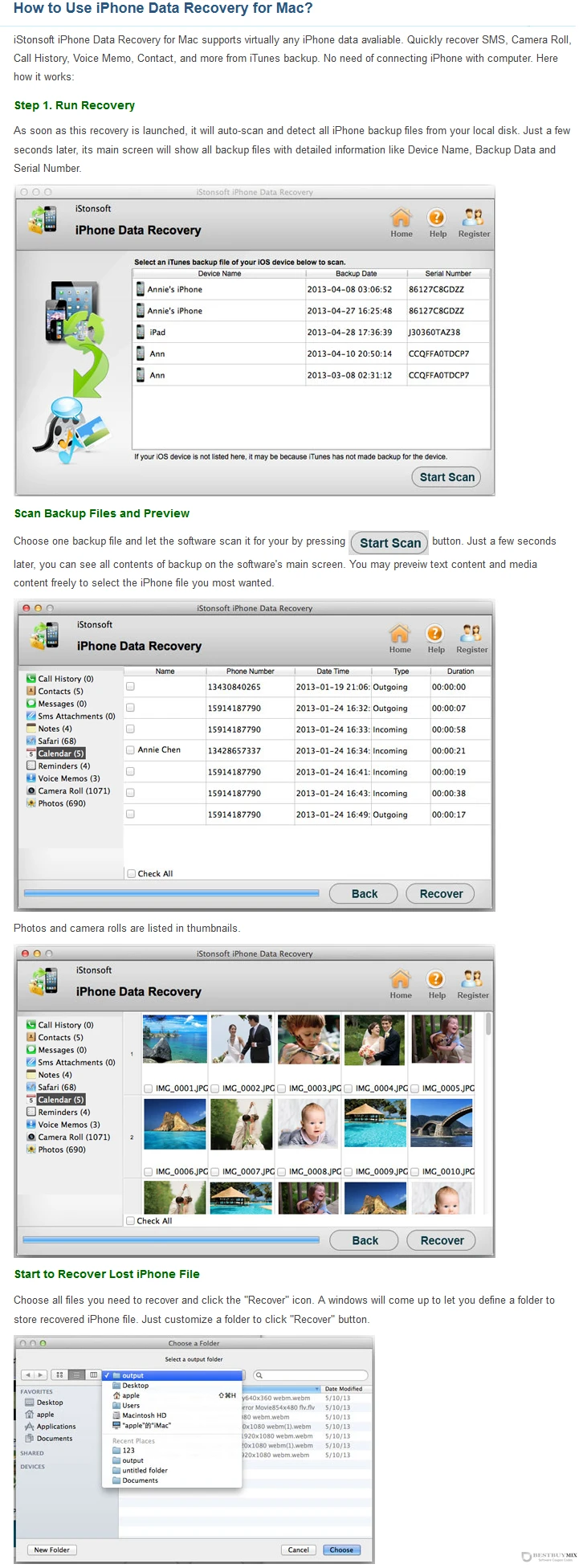Select backup dated 2013-03-08 02:31:12

(x=312, y=374)
